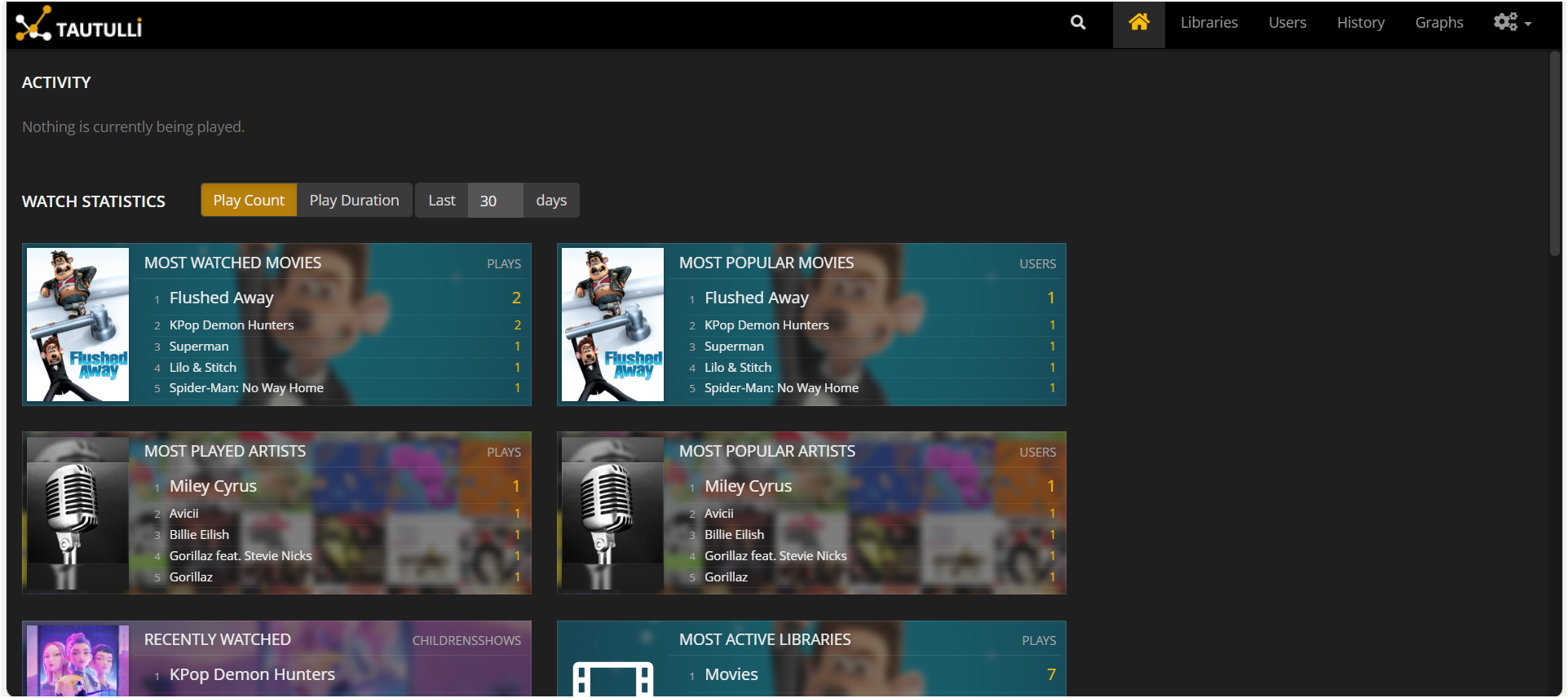Click the 'WATCH STATISTICS' heading
The height and width of the screenshot is (698, 1568).
(94, 201)
